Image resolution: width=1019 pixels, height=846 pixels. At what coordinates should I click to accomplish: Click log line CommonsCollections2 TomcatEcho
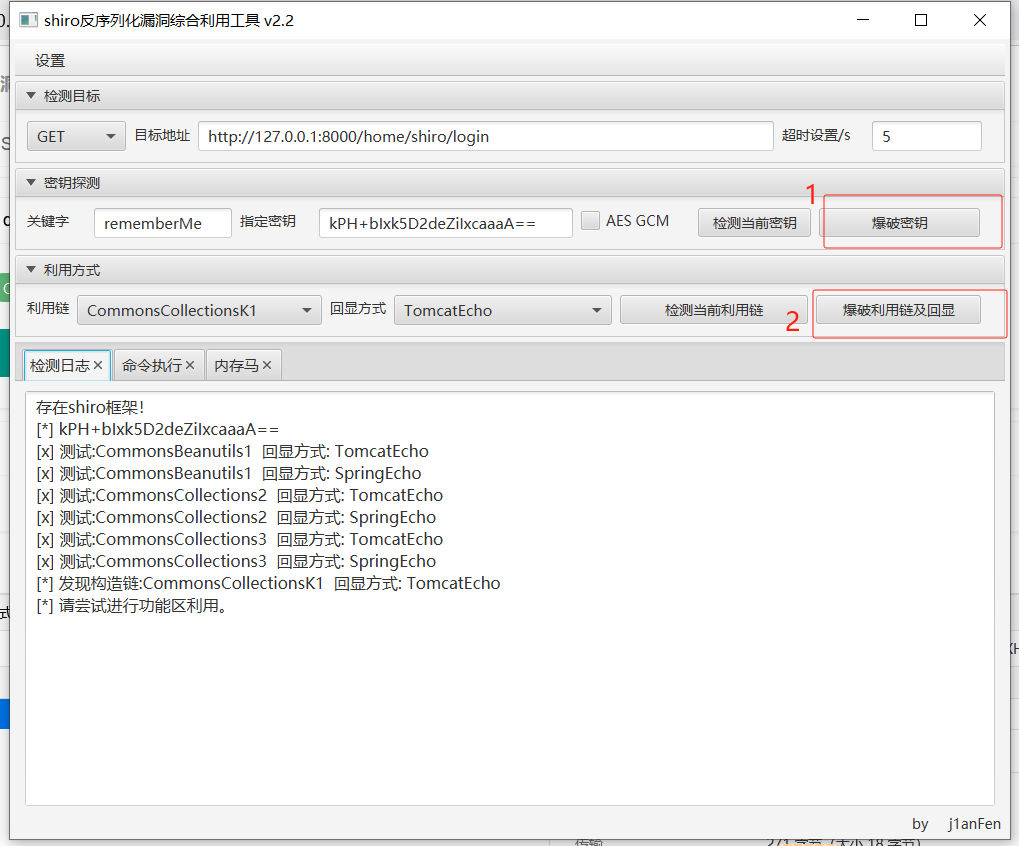point(239,496)
